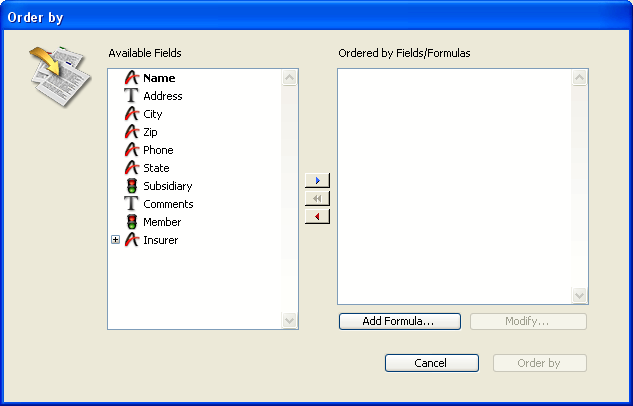Screen dimensions: 633x406
Task: Click the alpha icon beside Insurer
Action: pos(132,240)
